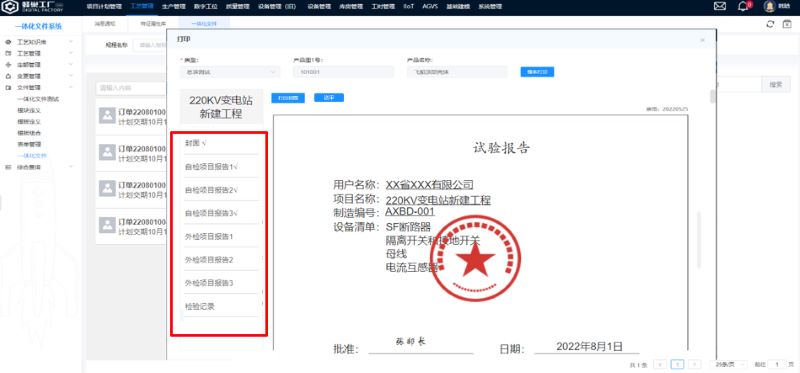Select page 1 in pagination

tap(678, 364)
